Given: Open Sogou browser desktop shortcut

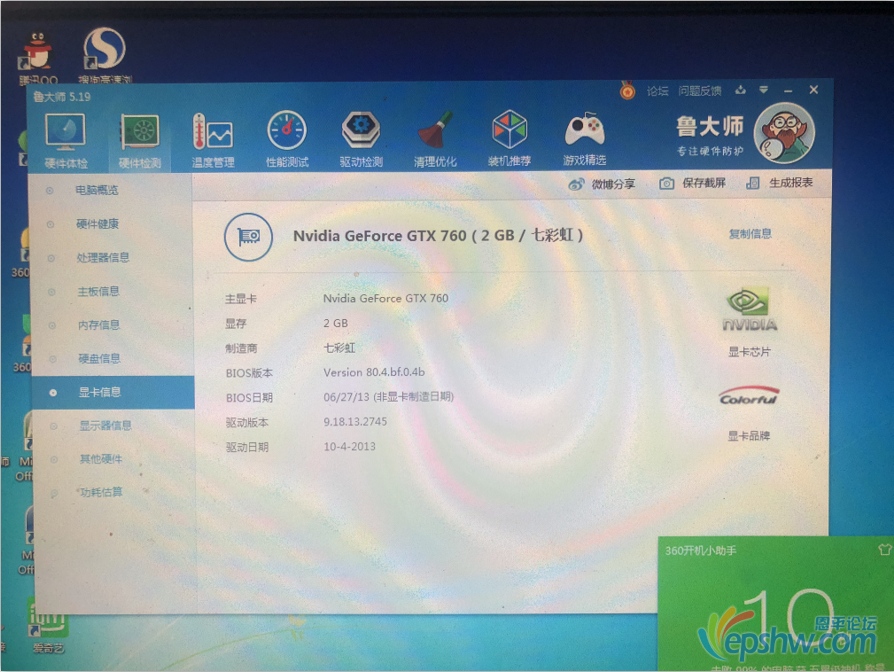Looking at the screenshot, I should [x=104, y=56].
